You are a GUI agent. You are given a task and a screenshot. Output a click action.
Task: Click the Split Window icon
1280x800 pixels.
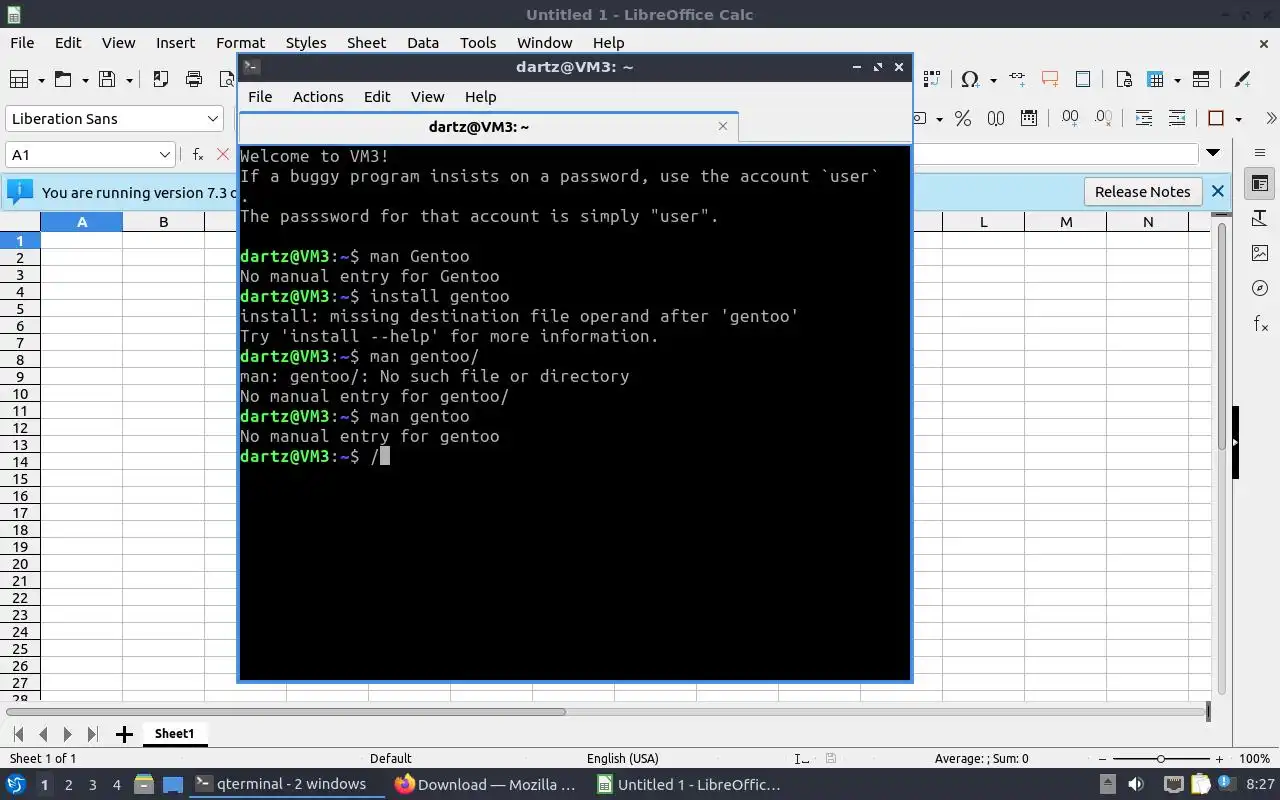[1201, 80]
